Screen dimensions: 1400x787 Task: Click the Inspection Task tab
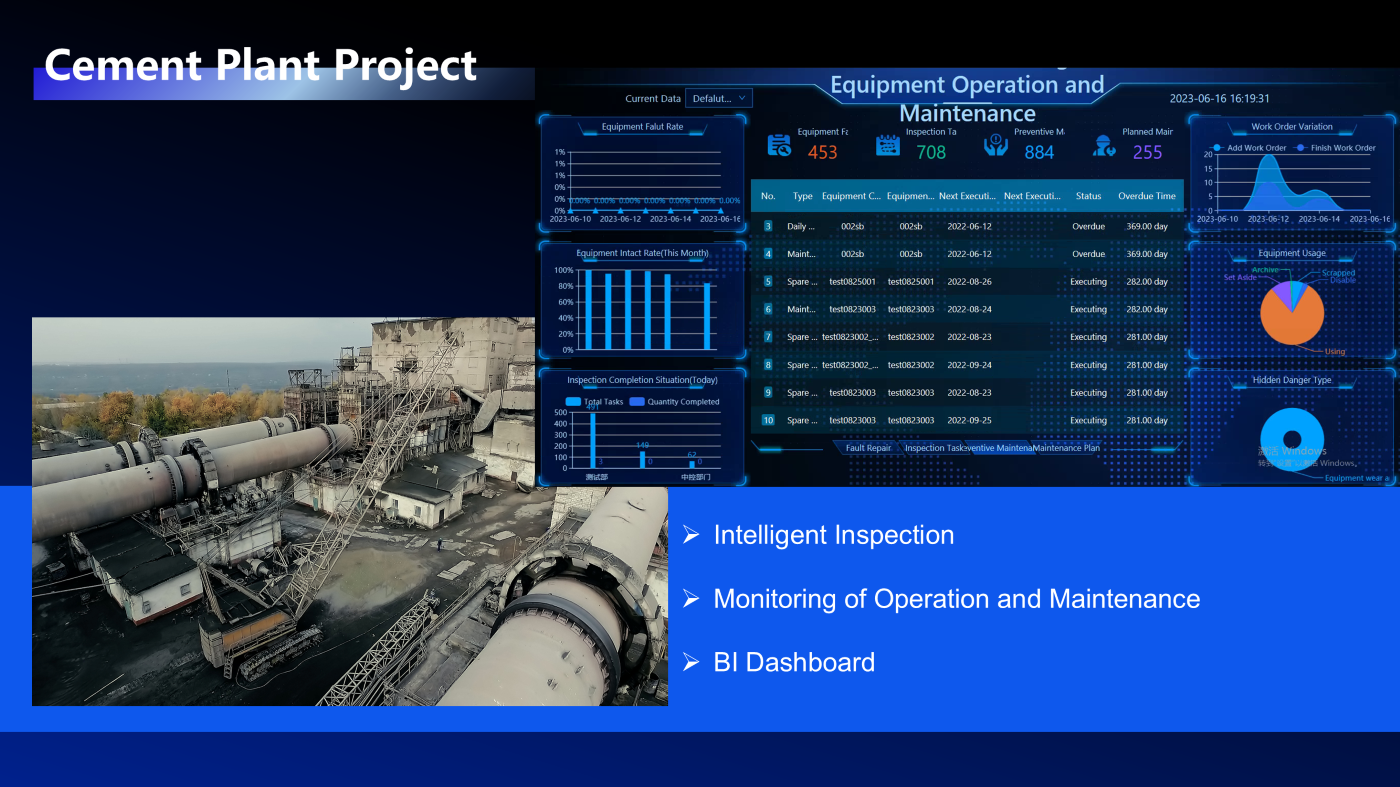934,448
